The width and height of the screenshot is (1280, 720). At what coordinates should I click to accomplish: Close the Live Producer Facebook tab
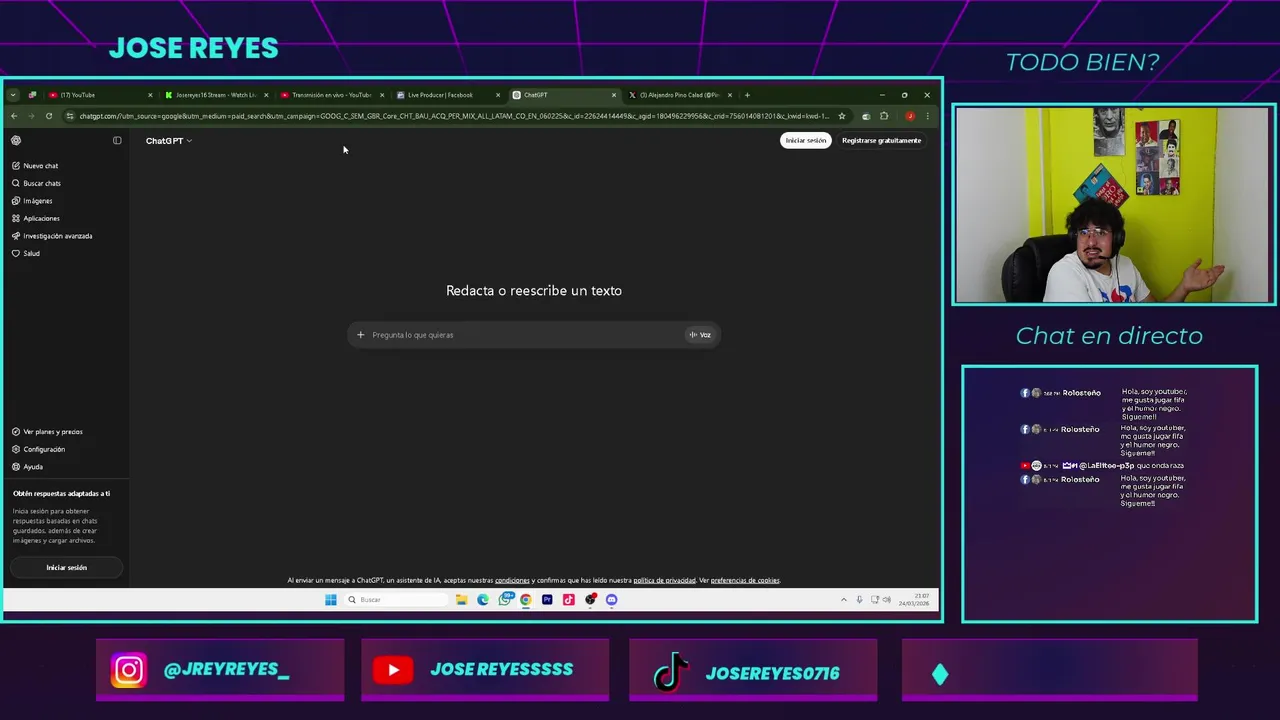(x=498, y=95)
